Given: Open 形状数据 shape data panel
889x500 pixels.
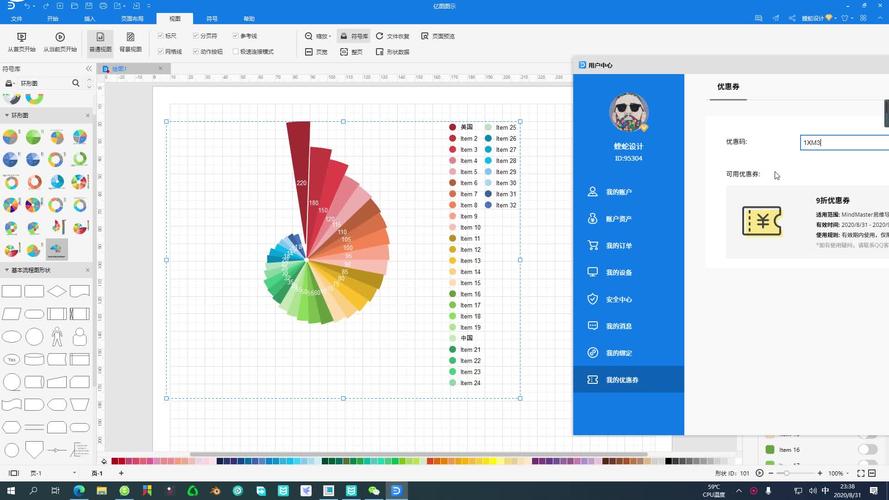Looking at the screenshot, I should (392, 52).
